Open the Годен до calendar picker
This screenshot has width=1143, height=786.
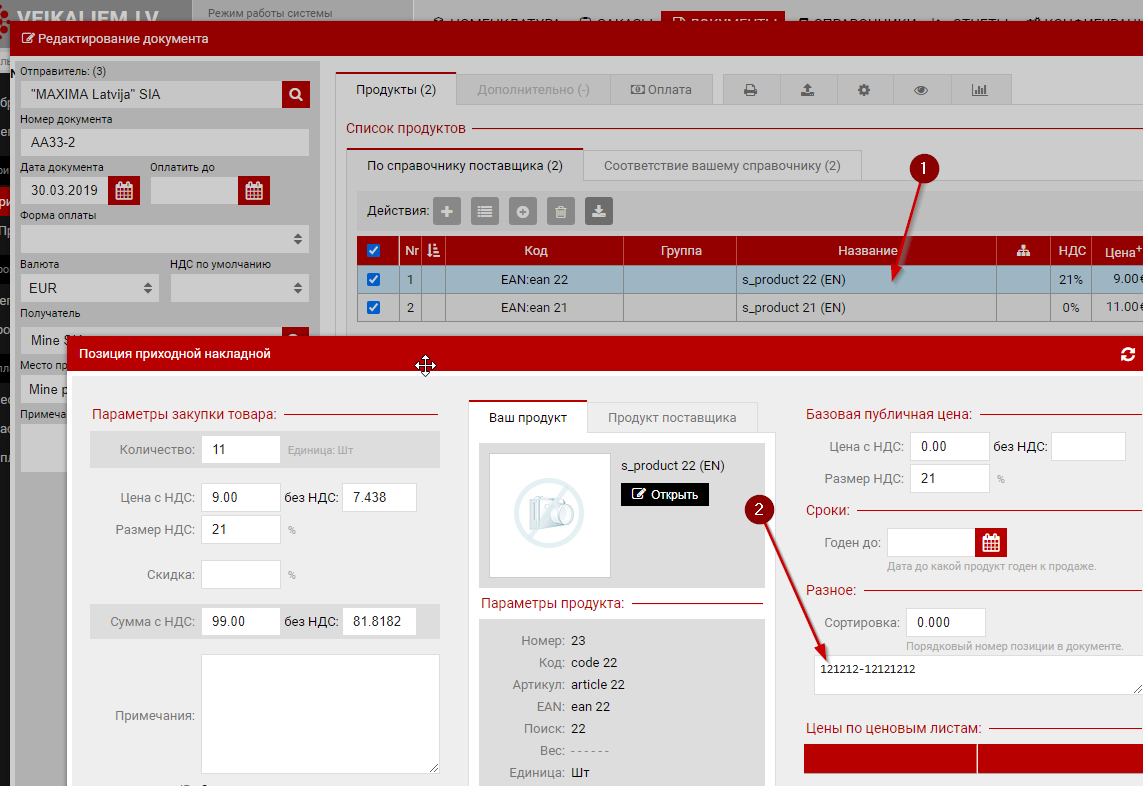[x=990, y=543]
